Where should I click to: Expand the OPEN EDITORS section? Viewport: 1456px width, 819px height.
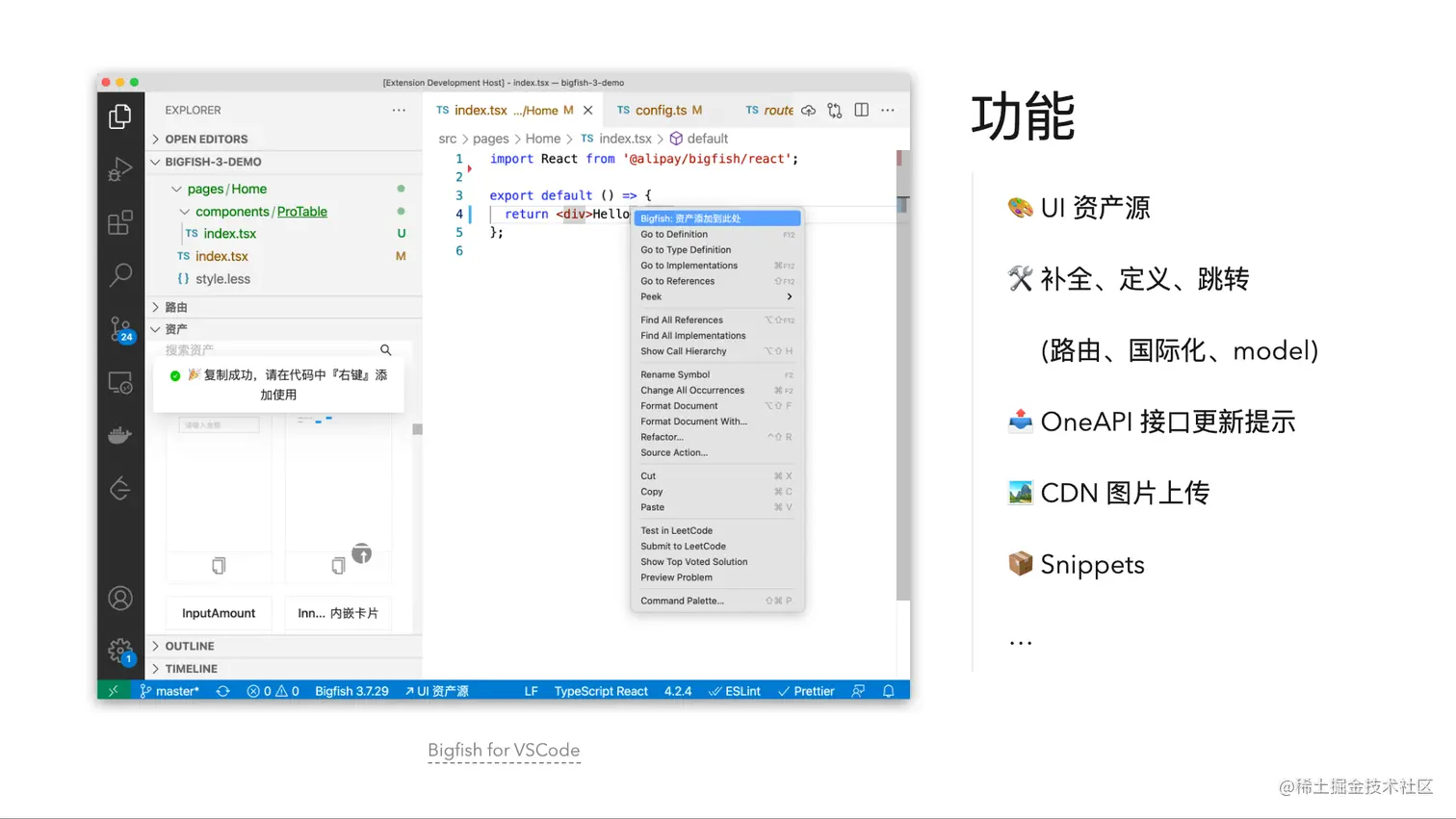284,140
